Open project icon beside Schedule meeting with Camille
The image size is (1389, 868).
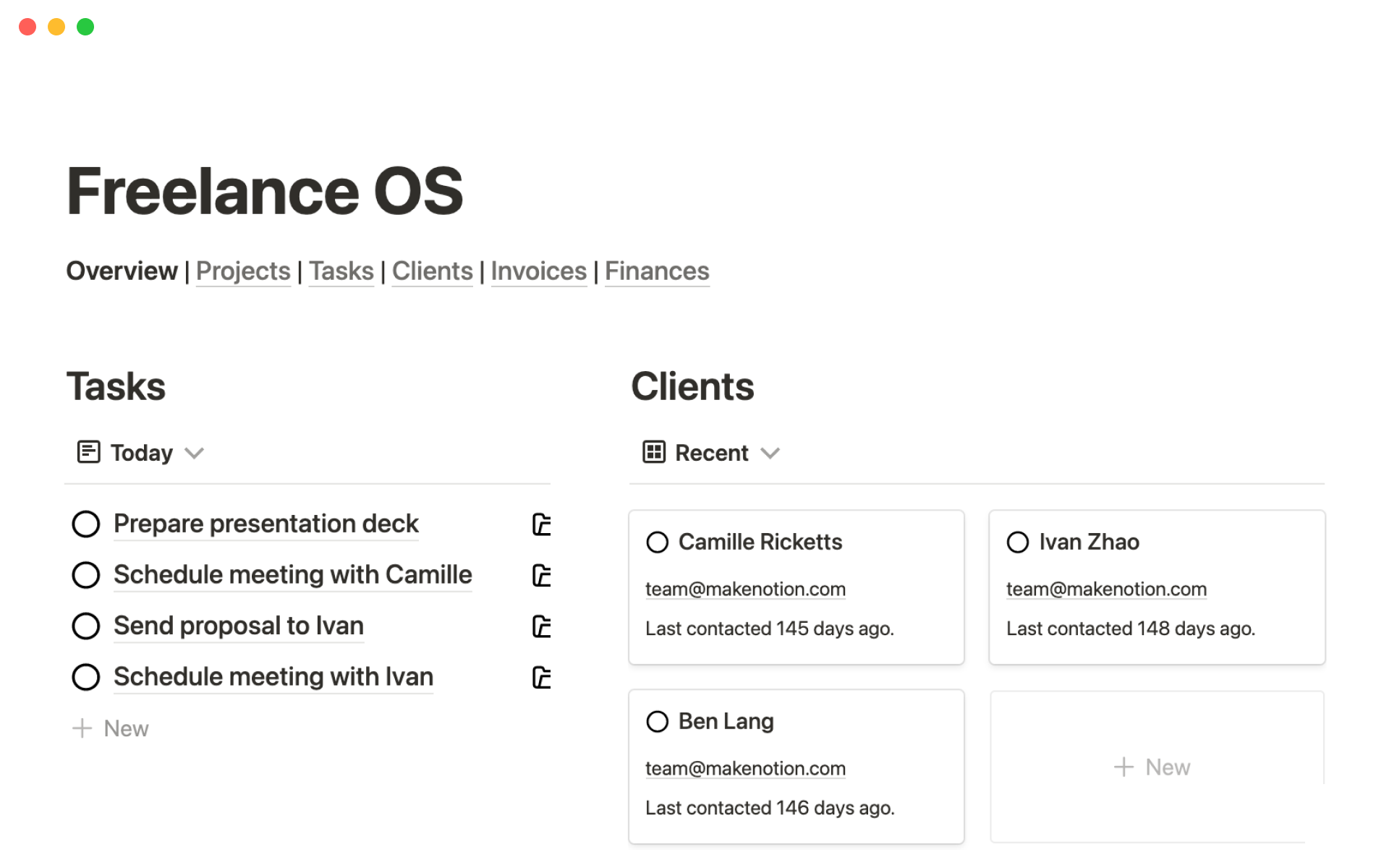pos(541,576)
